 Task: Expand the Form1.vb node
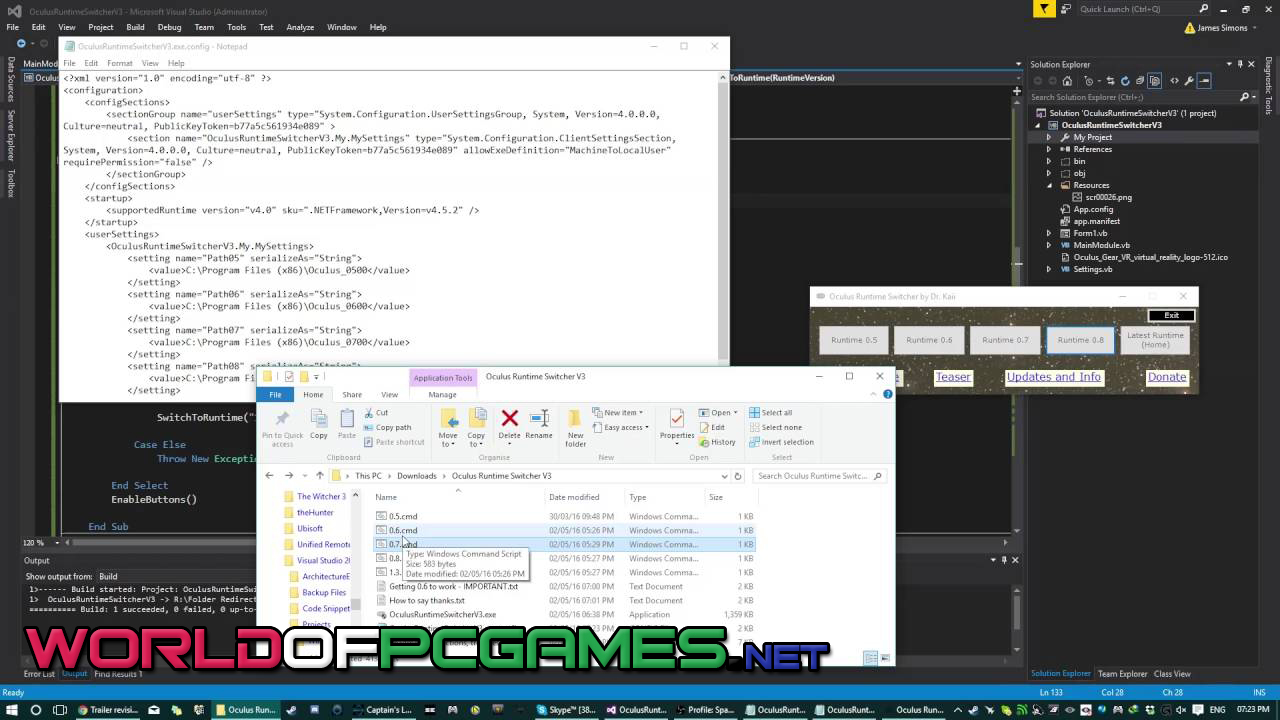(1049, 233)
